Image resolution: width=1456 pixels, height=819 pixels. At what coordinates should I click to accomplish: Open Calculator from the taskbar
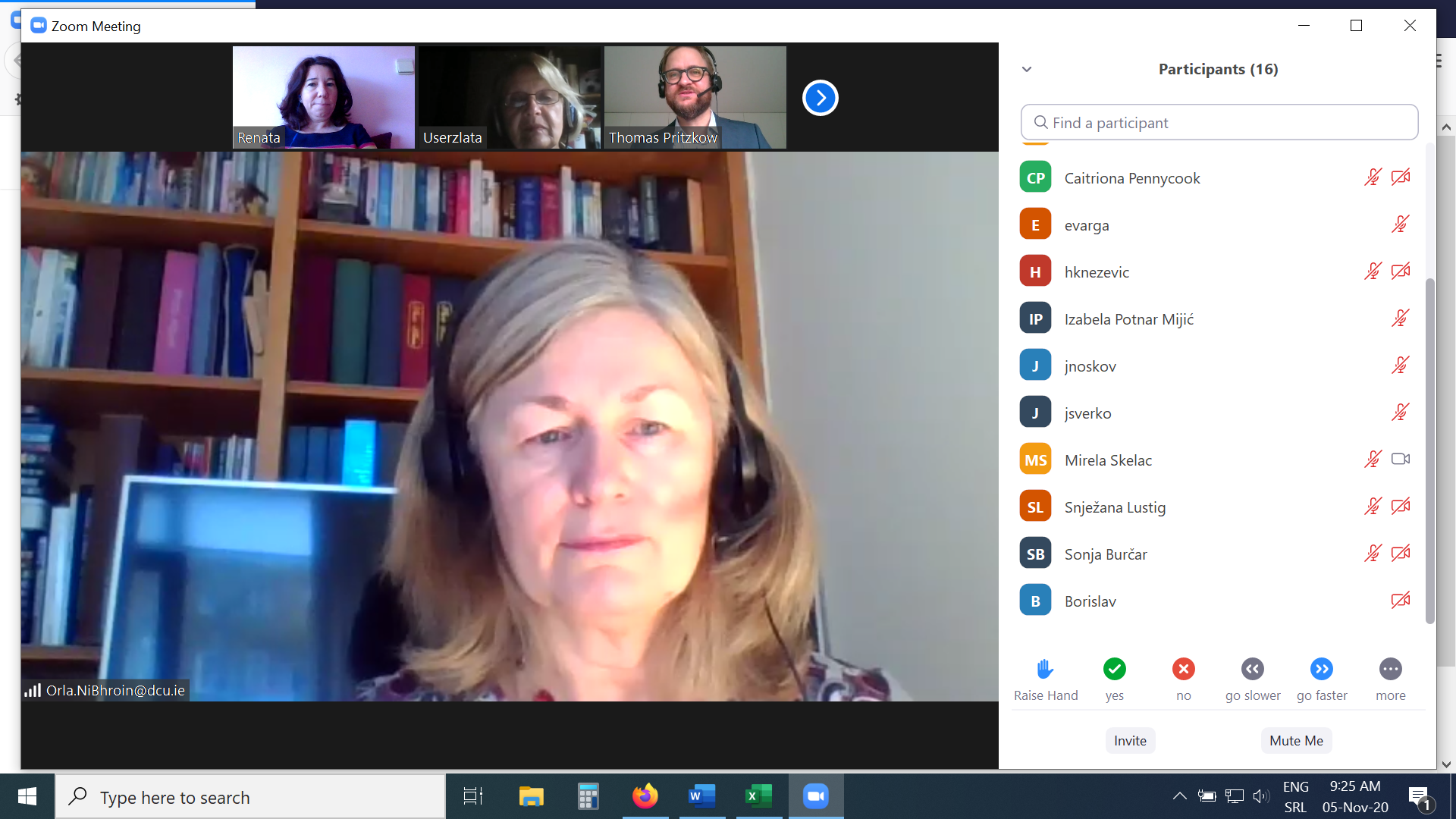pos(588,796)
